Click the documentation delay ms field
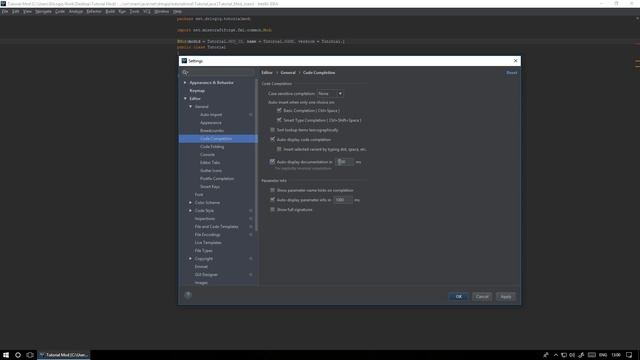 [344, 162]
